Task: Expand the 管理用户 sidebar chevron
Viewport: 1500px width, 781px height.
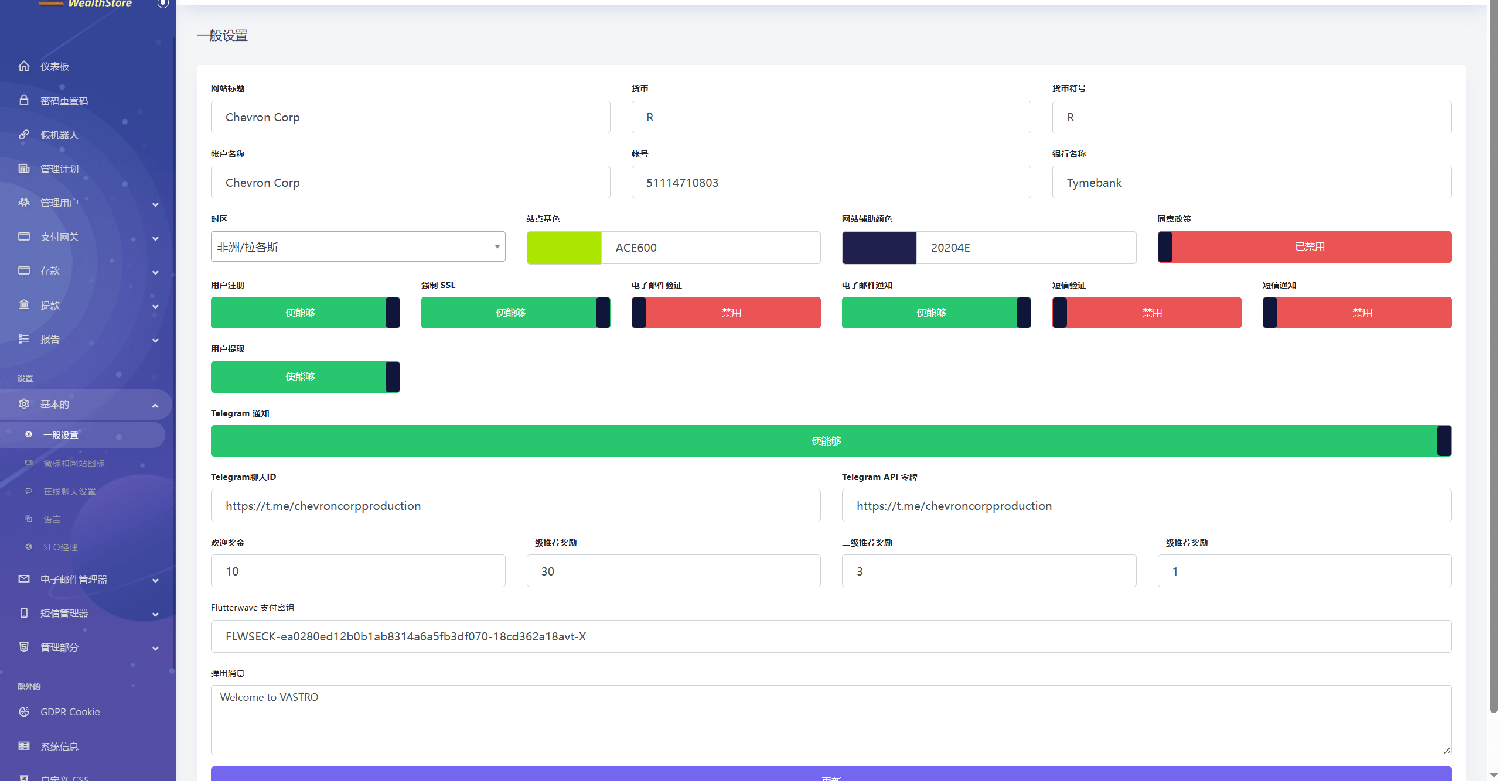Action: (x=155, y=204)
